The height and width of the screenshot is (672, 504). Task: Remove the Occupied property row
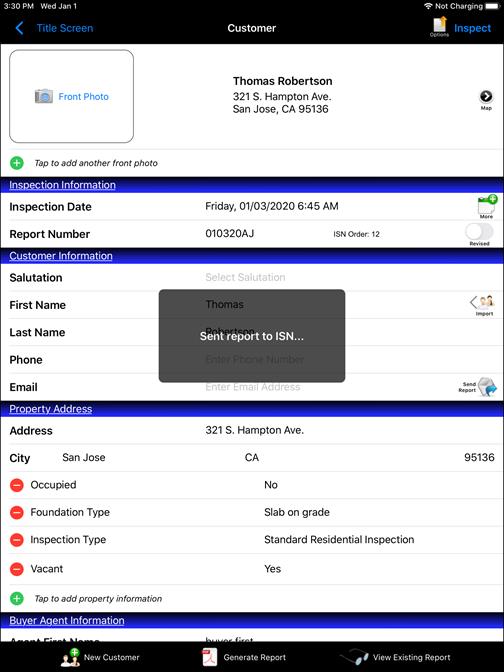tap(17, 485)
